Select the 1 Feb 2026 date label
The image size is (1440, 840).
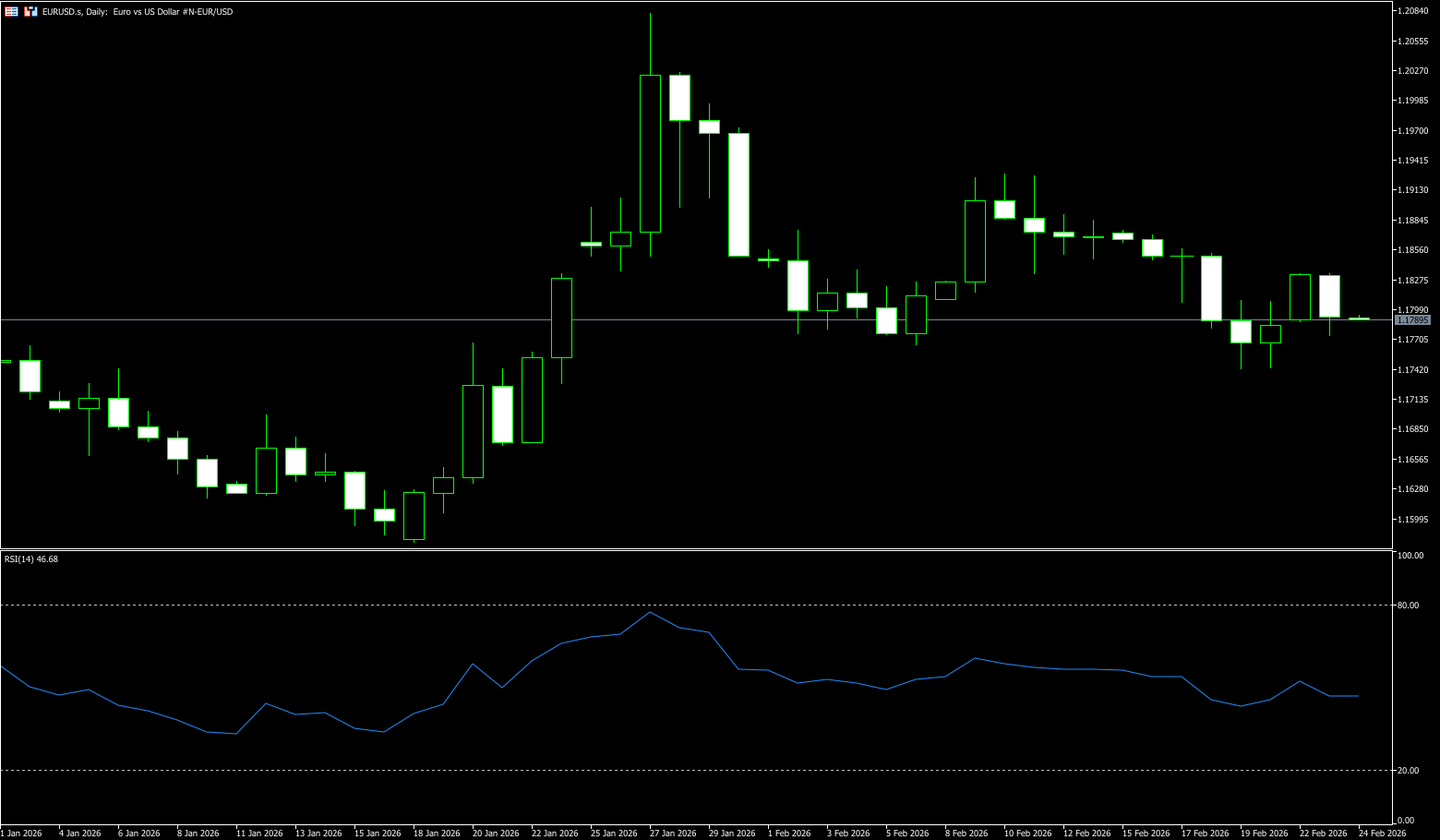click(x=789, y=833)
